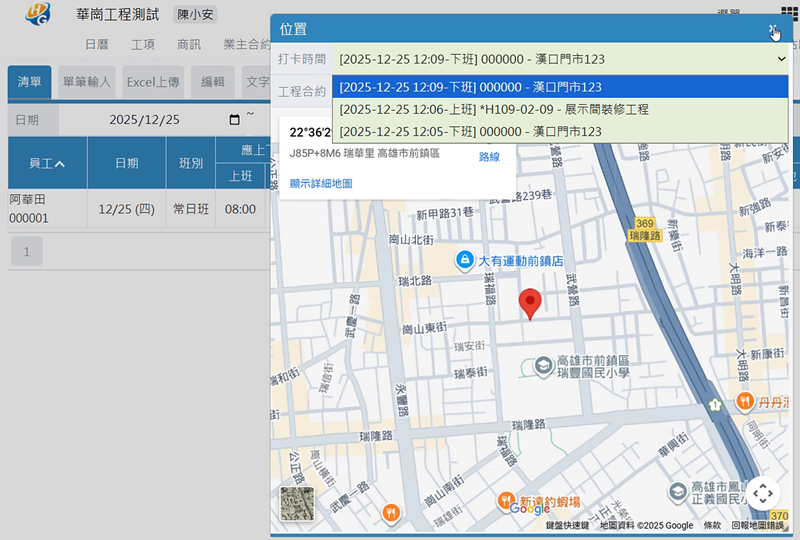Screen dimensions: 800x540
Task: Click 回報地圖錯誤 link
Action: [757, 526]
